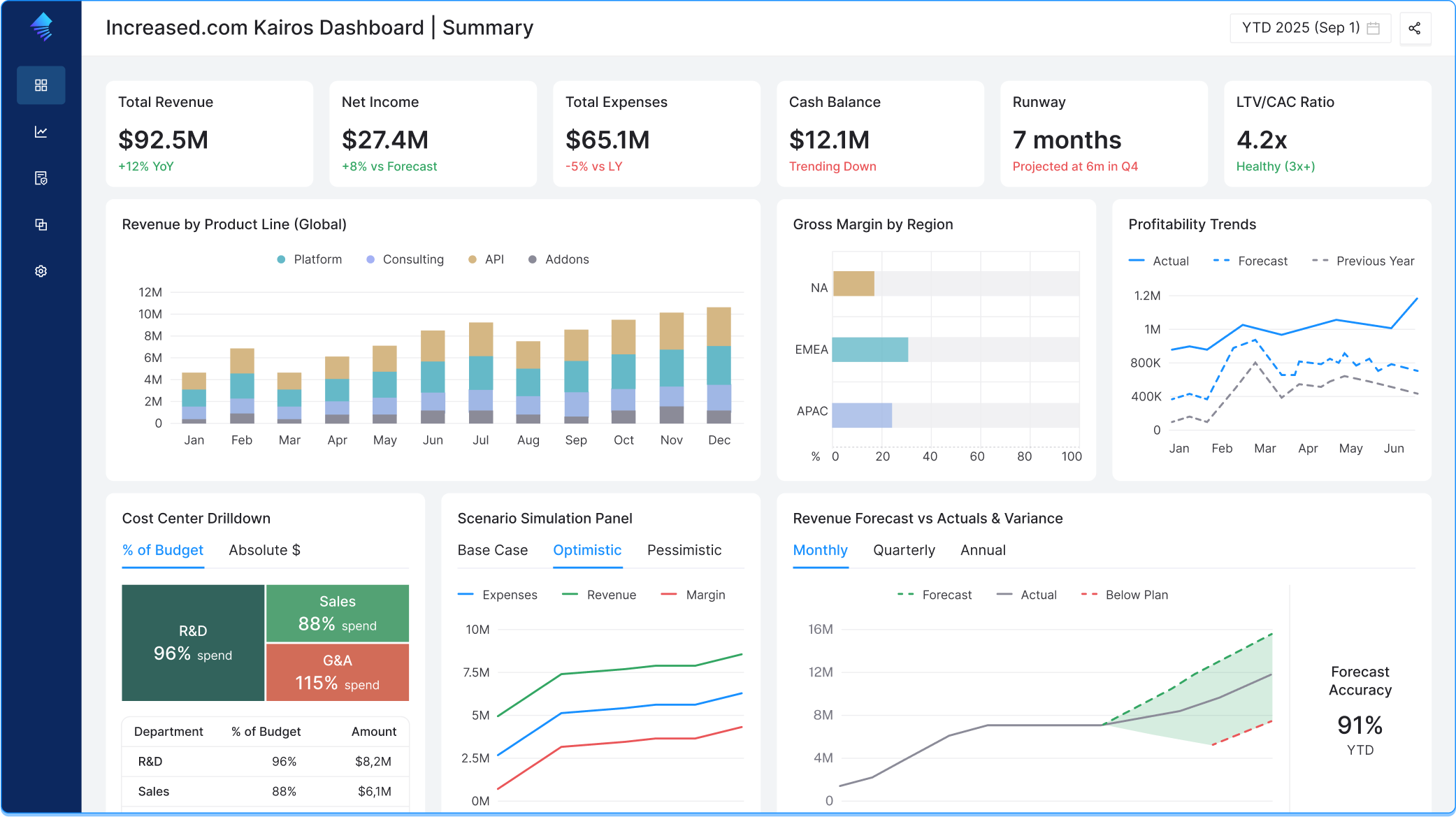
Task: Open the dashboard grid view icon
Action: click(x=41, y=85)
